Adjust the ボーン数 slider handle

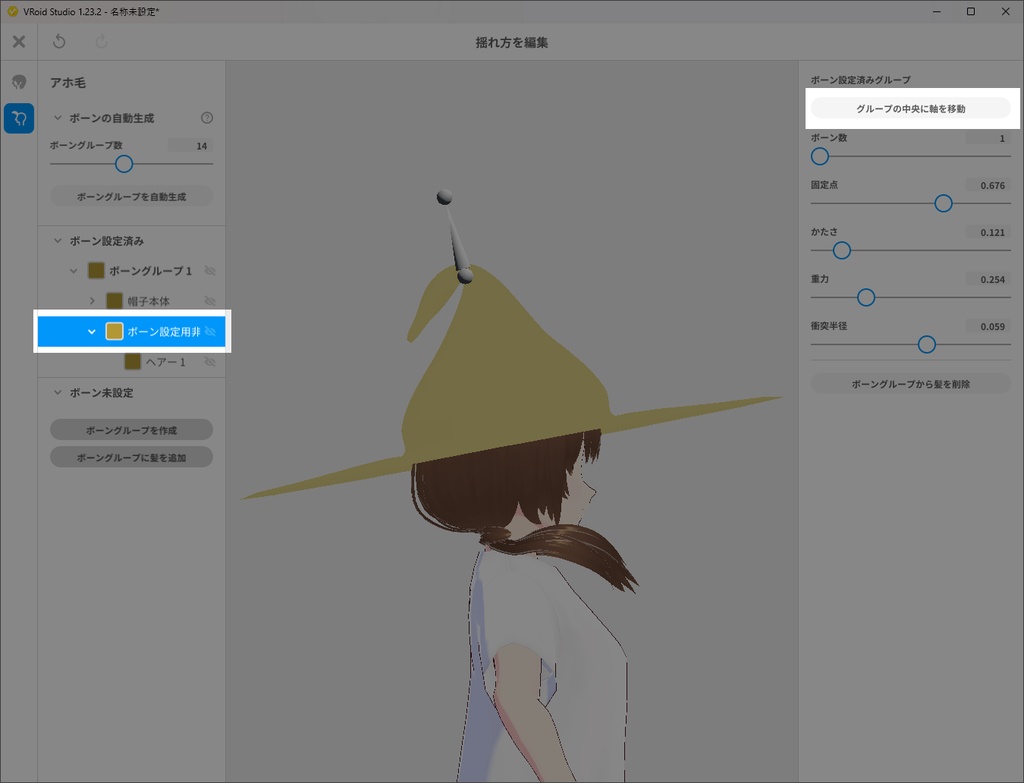point(820,156)
